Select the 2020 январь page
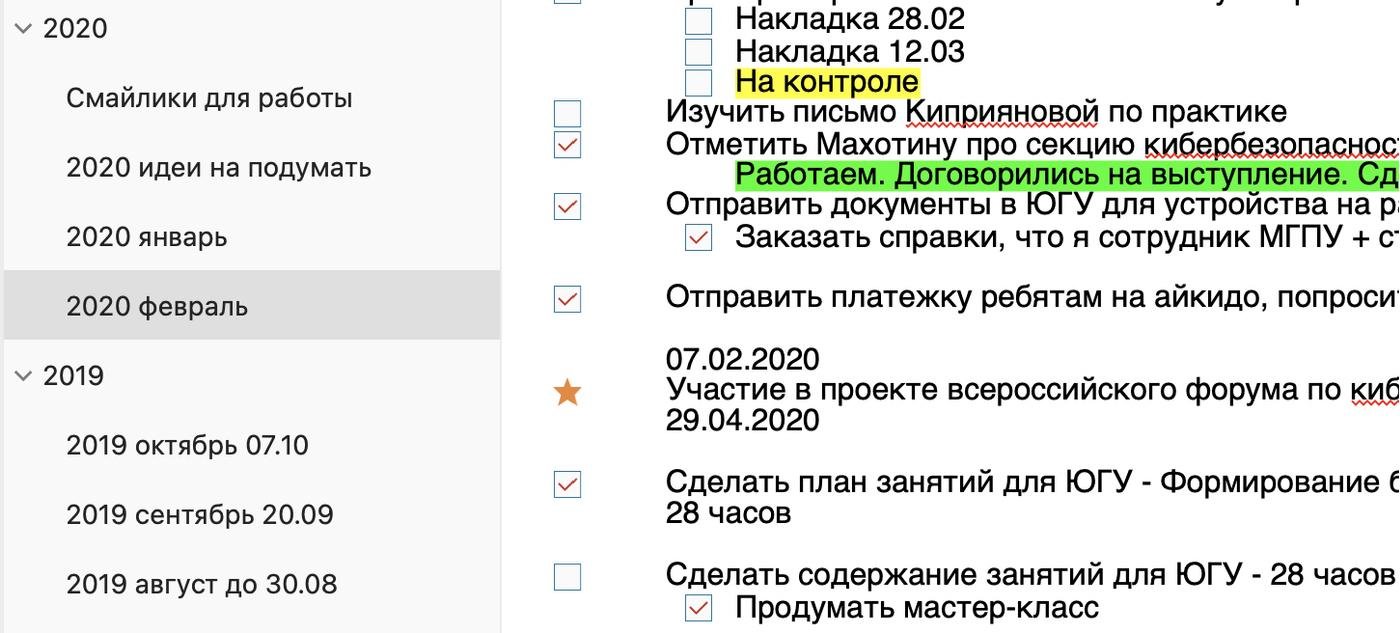The image size is (1400, 633). pos(146,238)
